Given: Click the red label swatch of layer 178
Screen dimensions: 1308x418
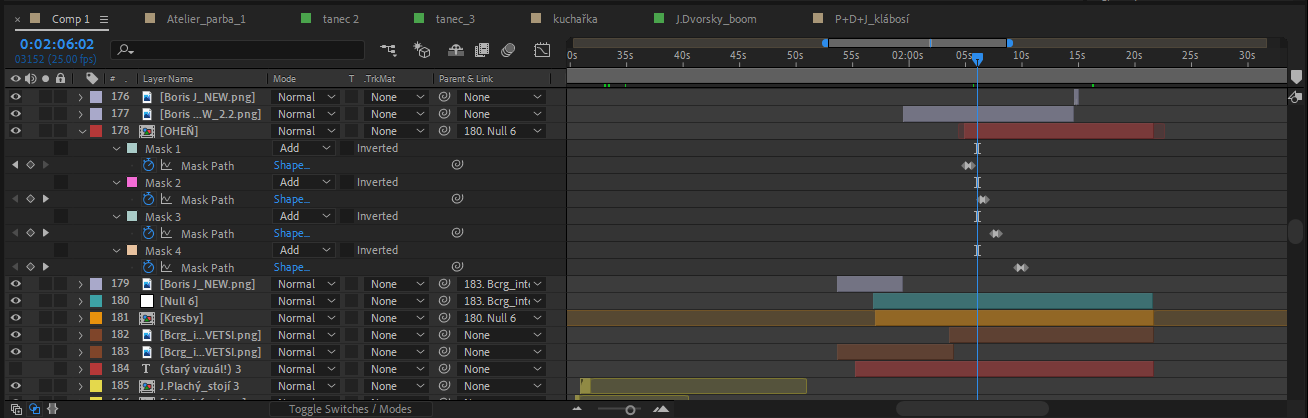Looking at the screenshot, I should pyautogui.click(x=96, y=131).
